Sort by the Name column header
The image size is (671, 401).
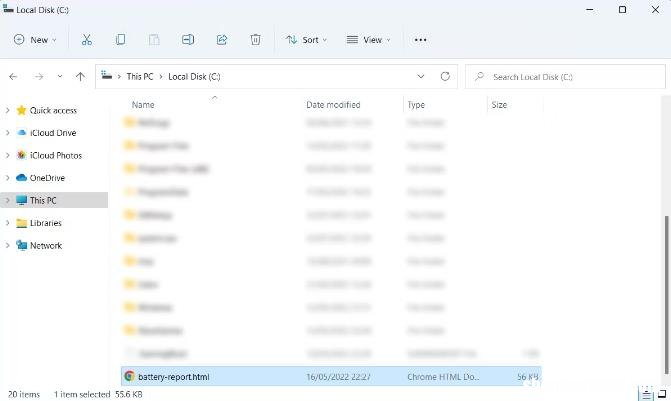(x=143, y=104)
